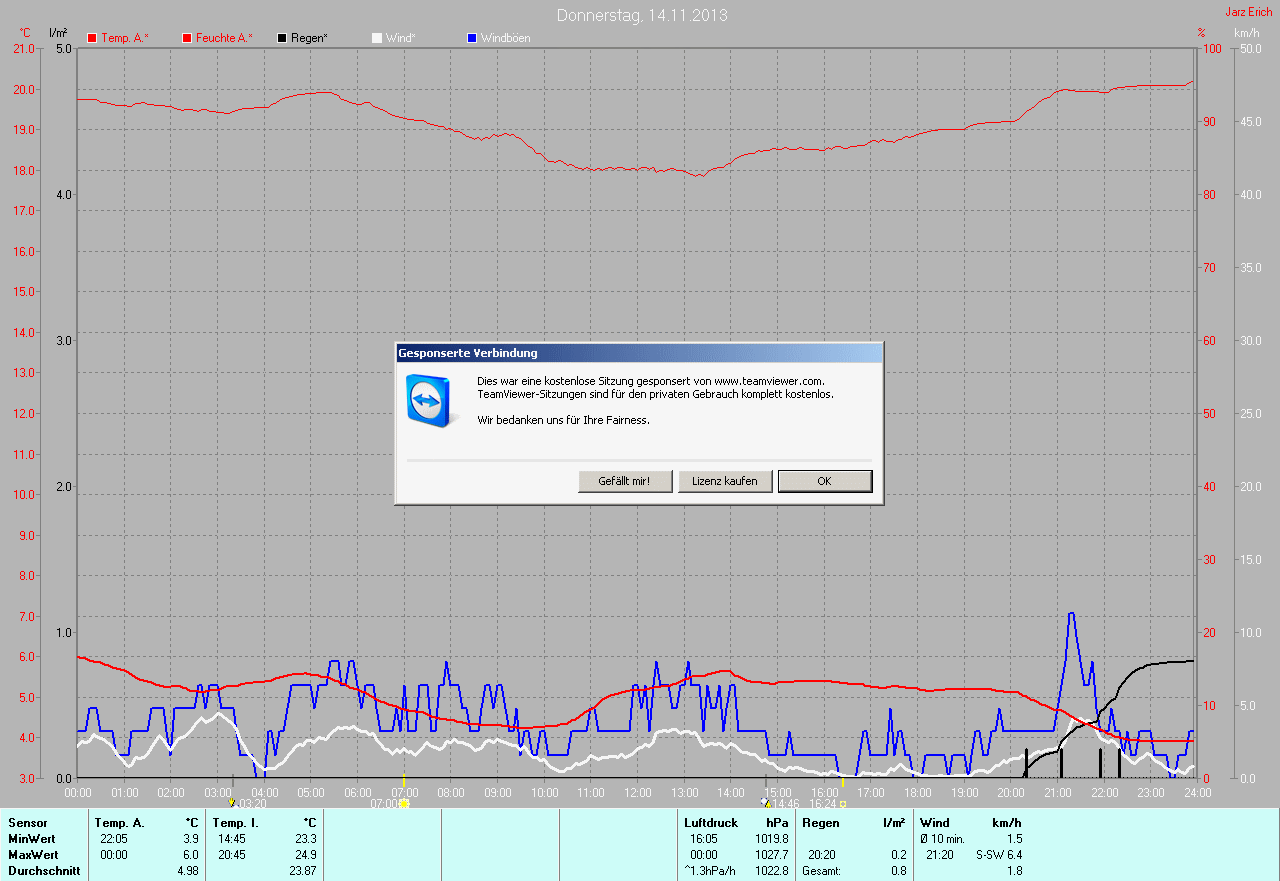Viewport: 1280px width, 881px height.
Task: Click the TeamViewer logo in the dialog
Action: 430,400
